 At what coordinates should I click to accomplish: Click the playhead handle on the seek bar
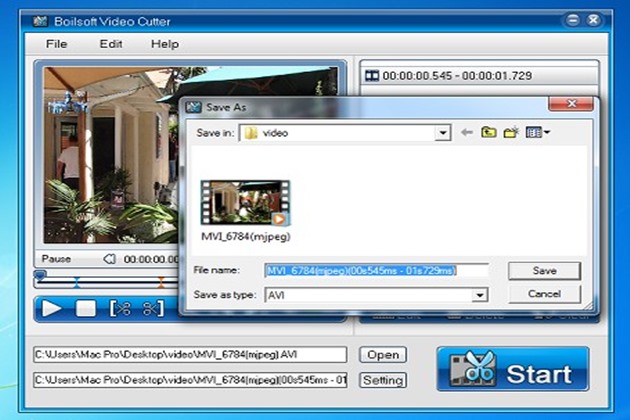40,275
